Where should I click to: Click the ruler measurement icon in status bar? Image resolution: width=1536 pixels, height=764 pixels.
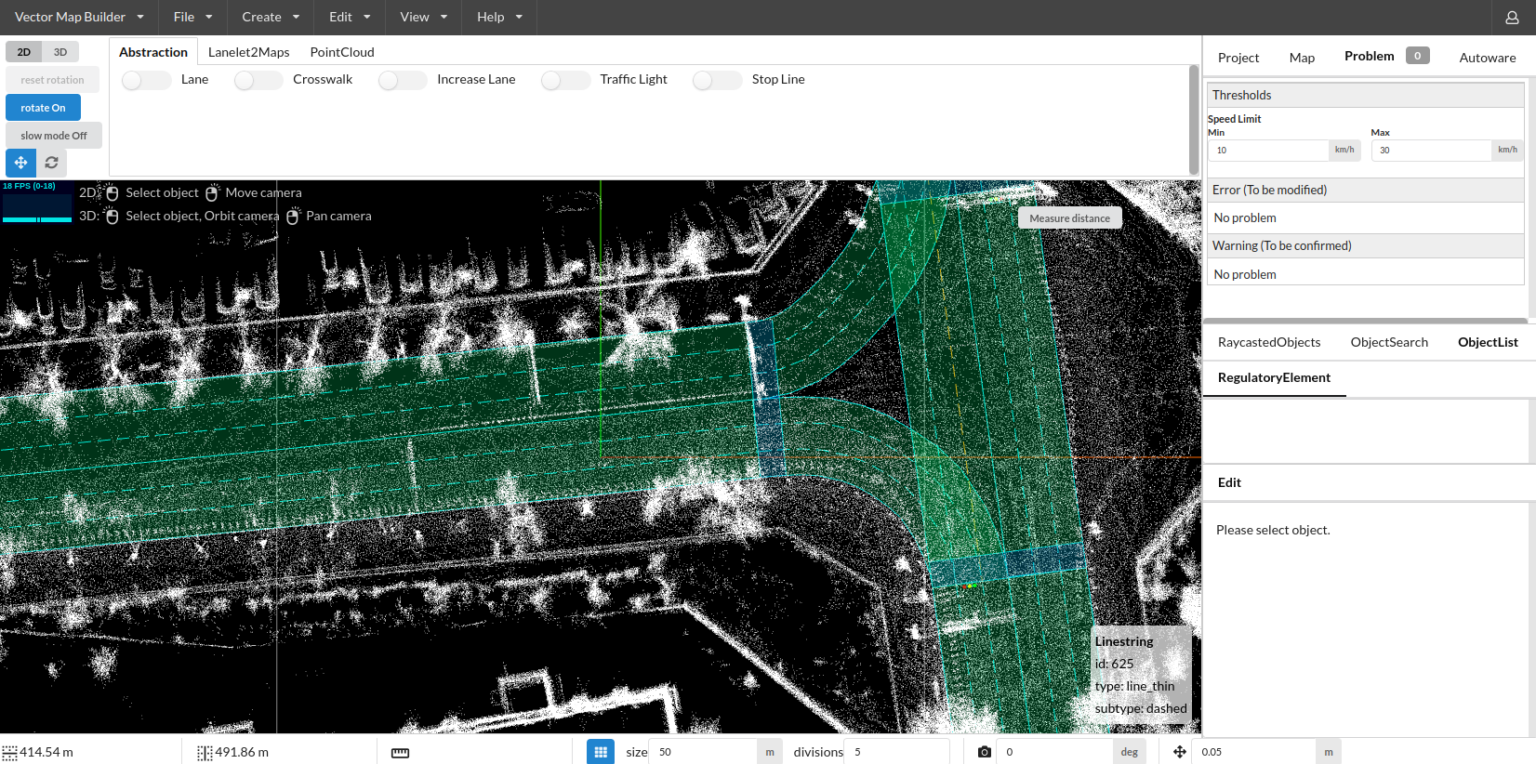click(x=400, y=751)
